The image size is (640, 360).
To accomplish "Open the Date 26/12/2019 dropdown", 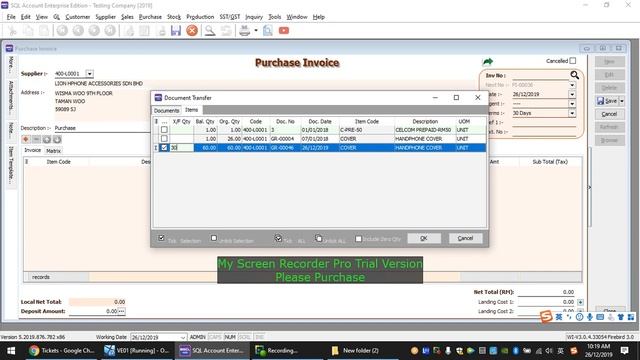I will tap(572, 94).
